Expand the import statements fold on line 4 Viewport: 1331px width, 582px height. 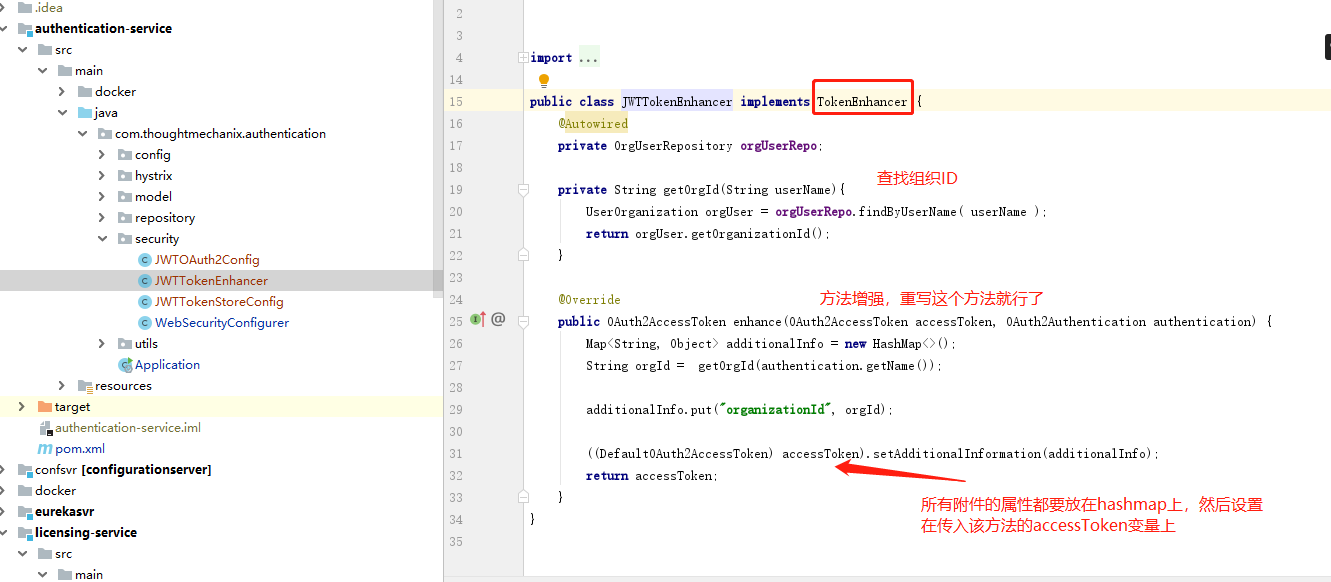click(x=523, y=58)
